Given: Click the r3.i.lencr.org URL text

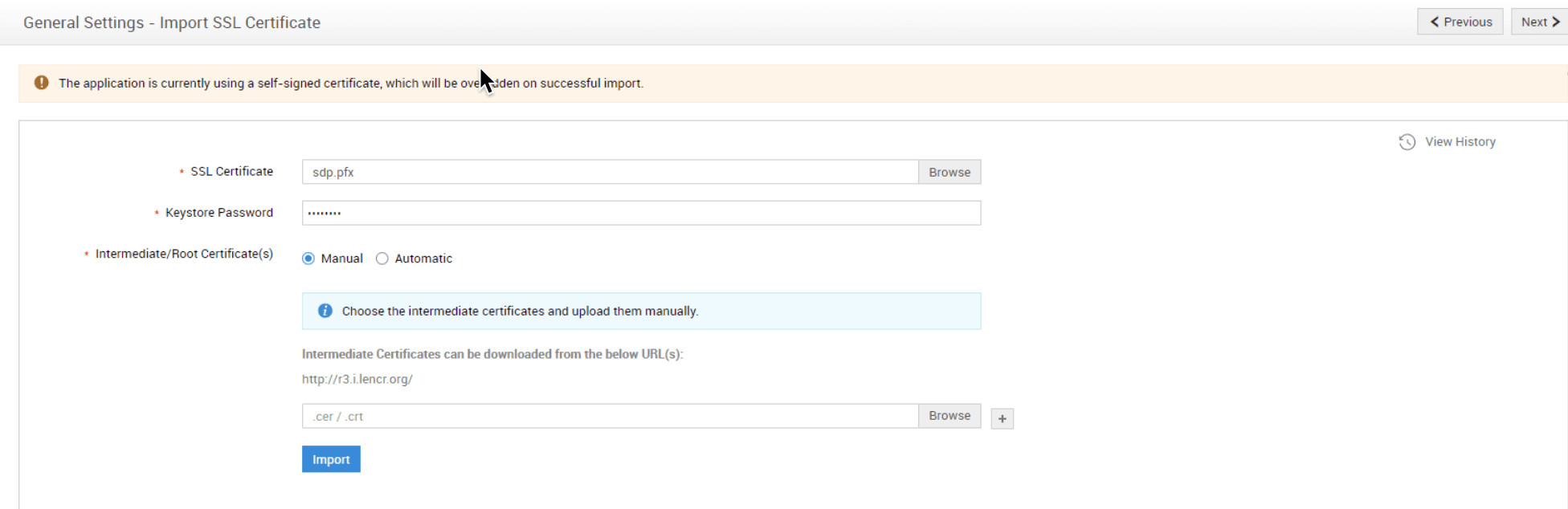Looking at the screenshot, I should tap(357, 379).
